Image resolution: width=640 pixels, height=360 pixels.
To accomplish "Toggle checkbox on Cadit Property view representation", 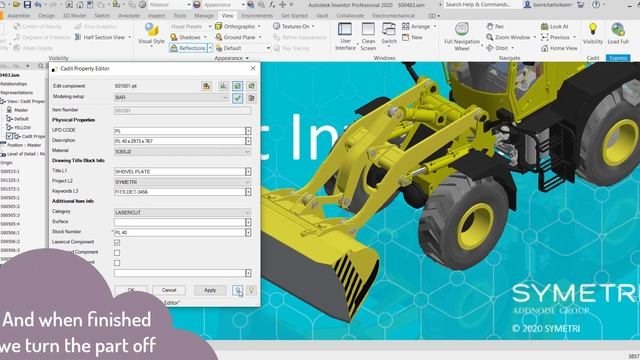I will click(9, 136).
